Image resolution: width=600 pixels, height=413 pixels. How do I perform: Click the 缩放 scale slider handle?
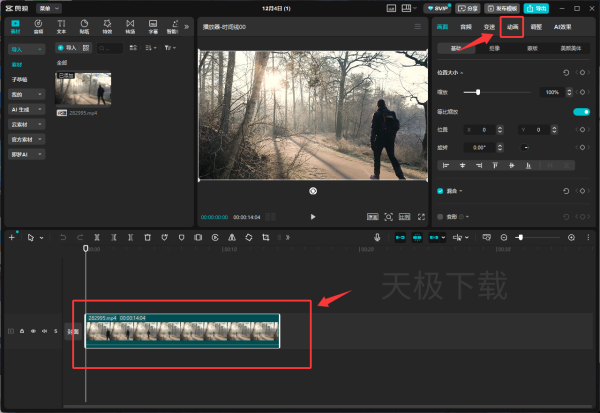point(478,92)
